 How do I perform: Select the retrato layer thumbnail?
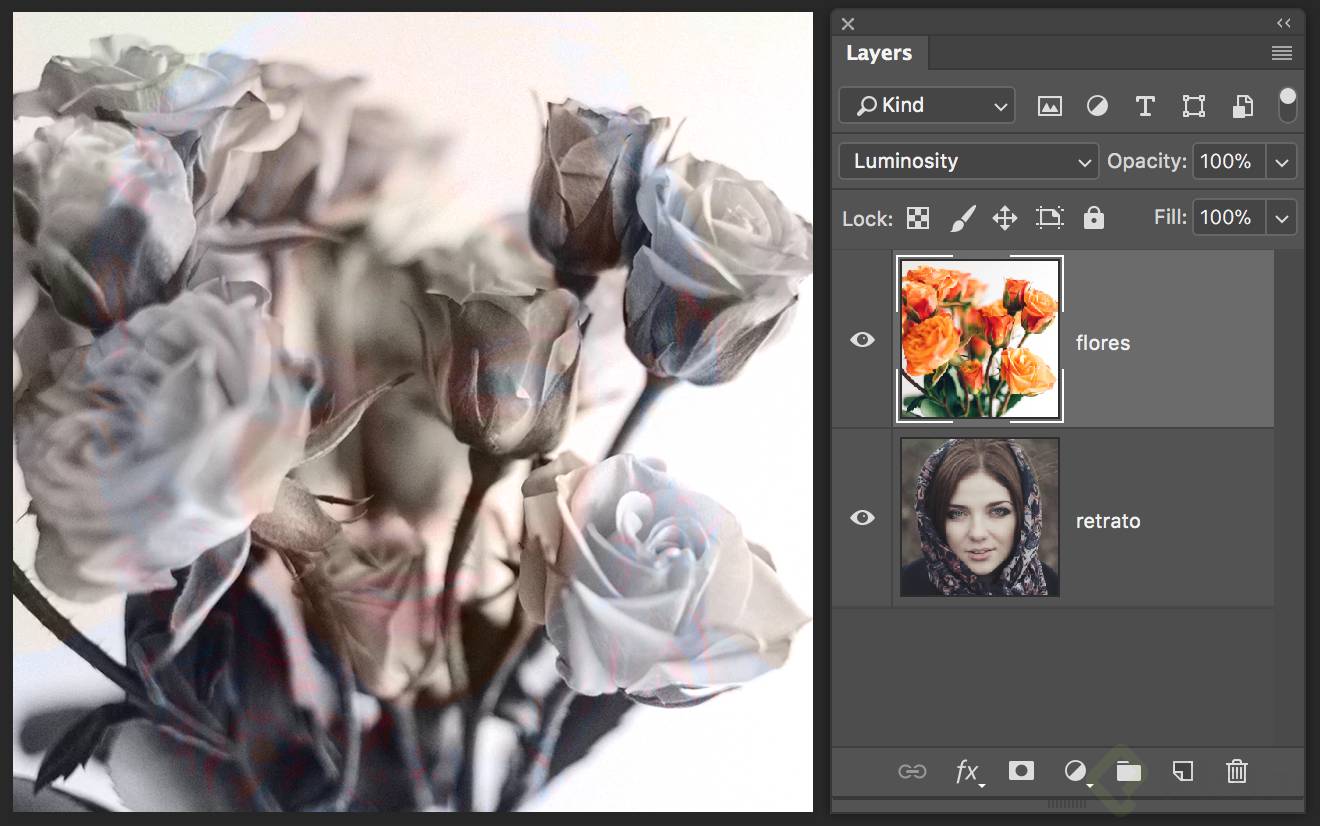tap(980, 517)
